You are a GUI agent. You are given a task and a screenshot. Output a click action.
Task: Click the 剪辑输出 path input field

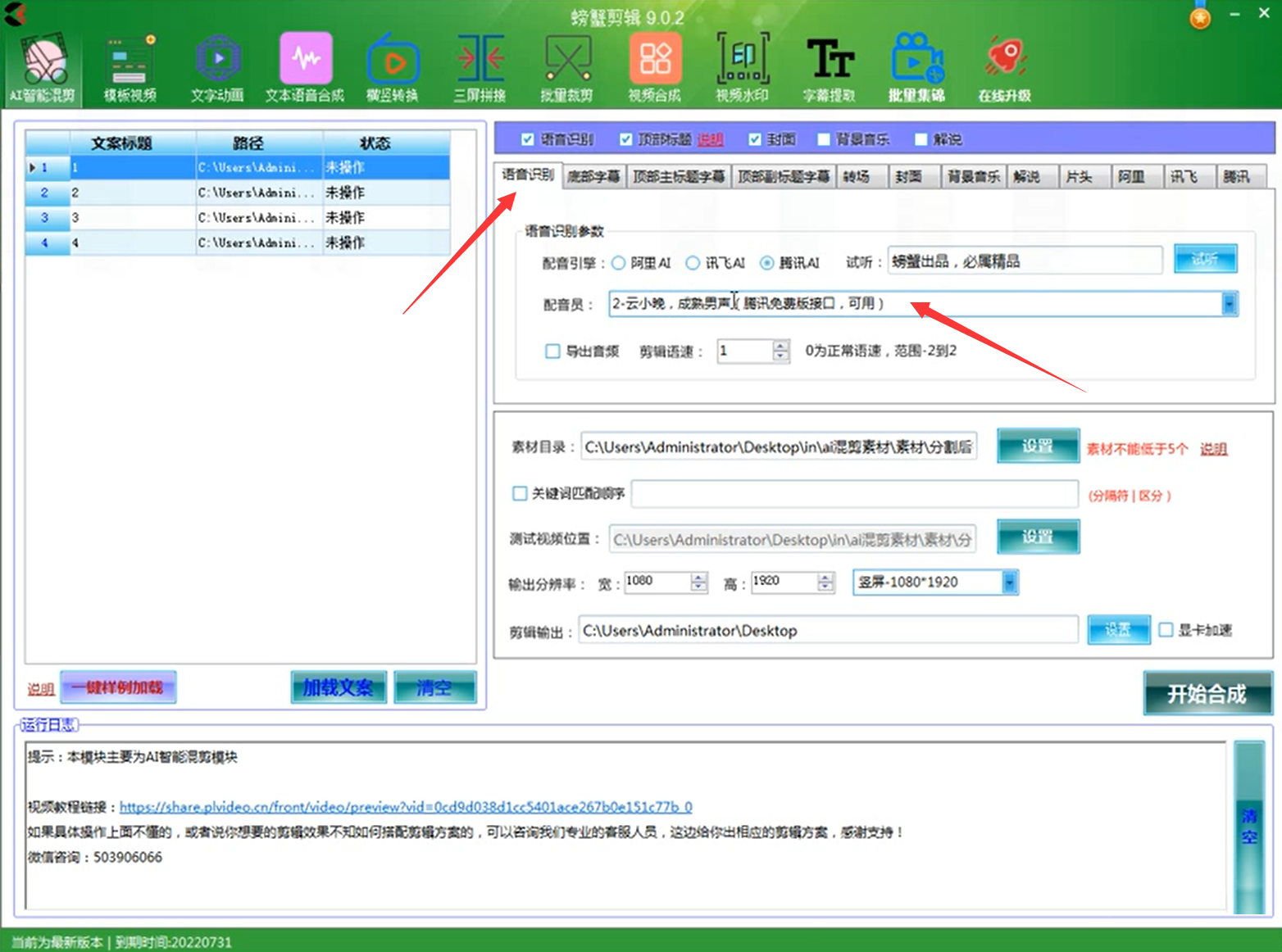click(x=828, y=631)
